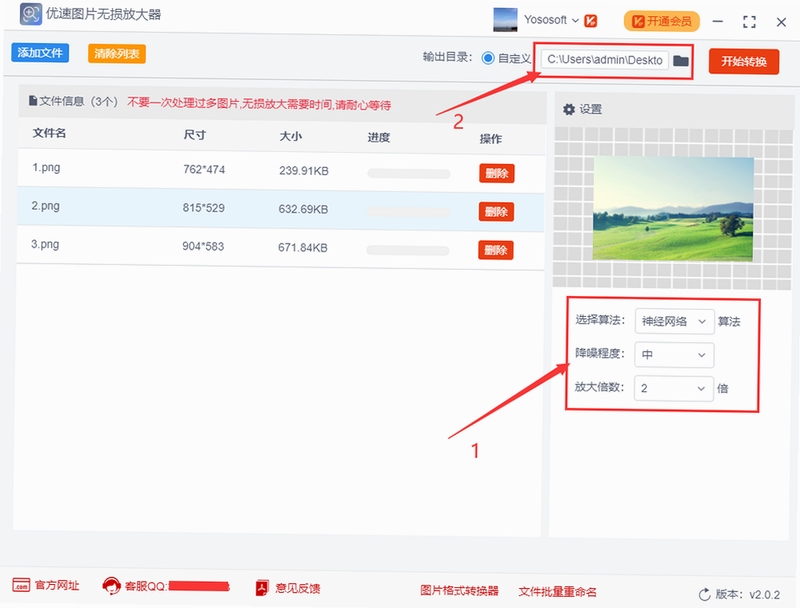Delete 2.png with its 删除 button
Image resolution: width=800 pixels, height=608 pixels.
tap(496, 212)
